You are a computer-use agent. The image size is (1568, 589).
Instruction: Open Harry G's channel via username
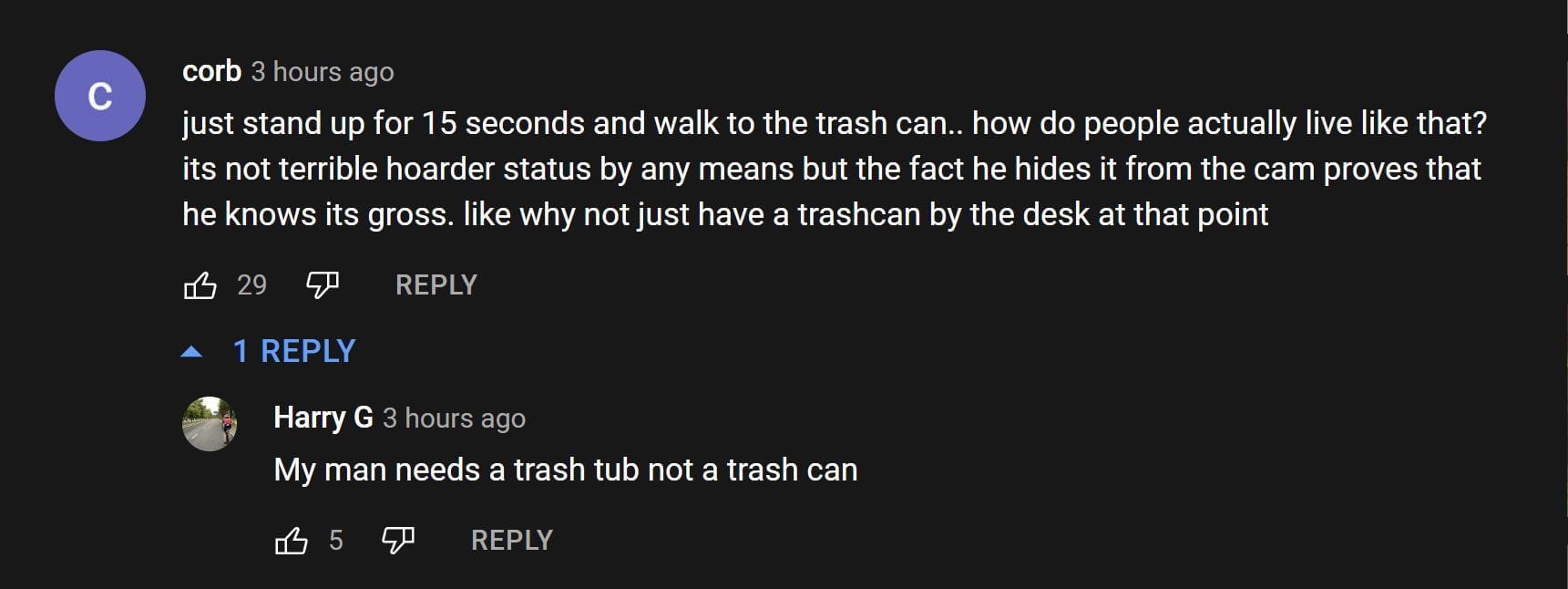click(x=323, y=418)
